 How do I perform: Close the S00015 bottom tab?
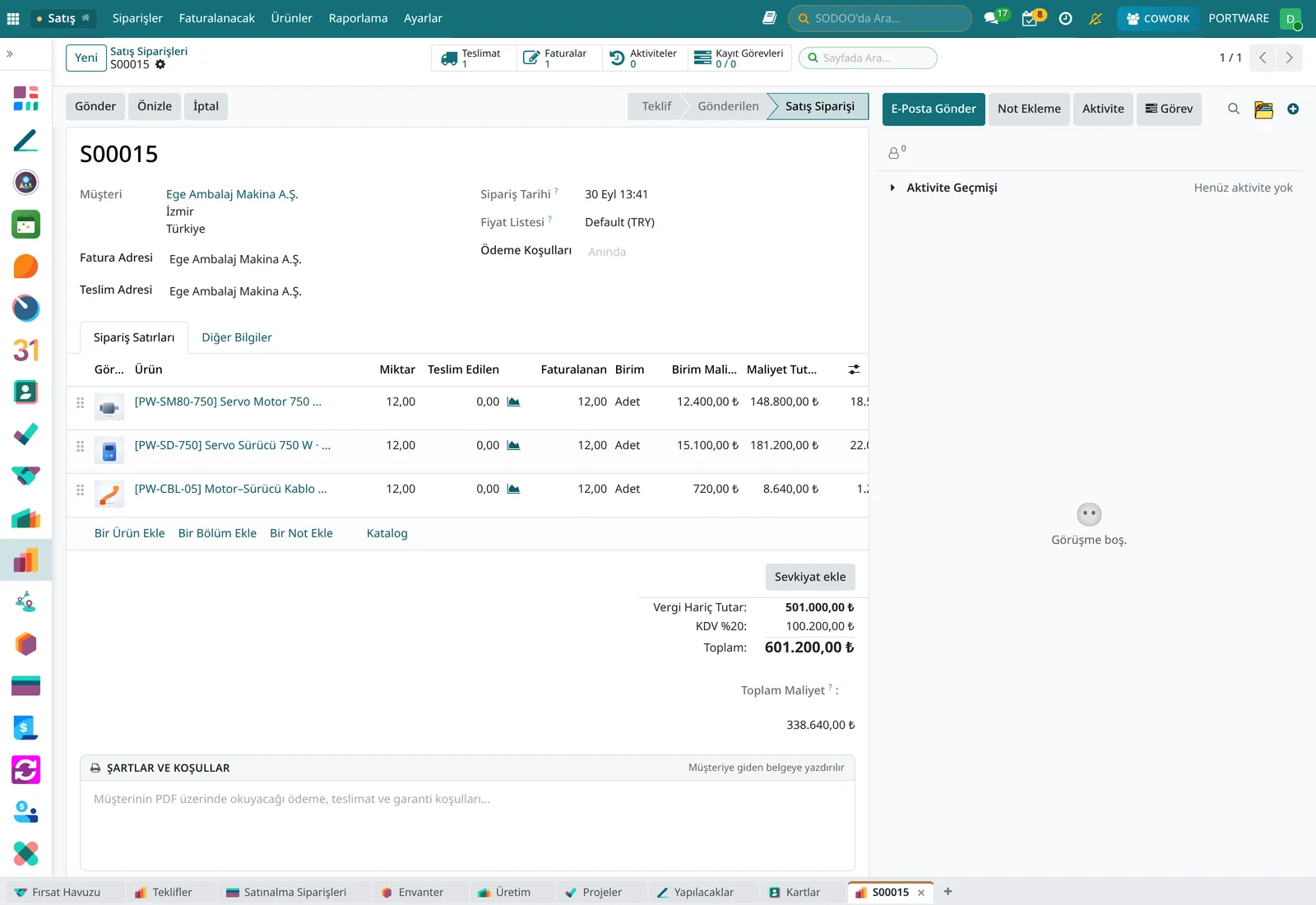point(921,893)
